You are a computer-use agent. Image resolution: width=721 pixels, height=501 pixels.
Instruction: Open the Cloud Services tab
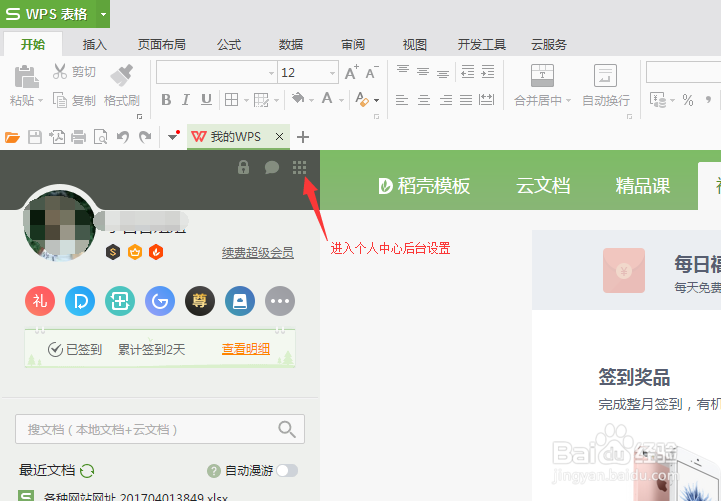point(549,45)
